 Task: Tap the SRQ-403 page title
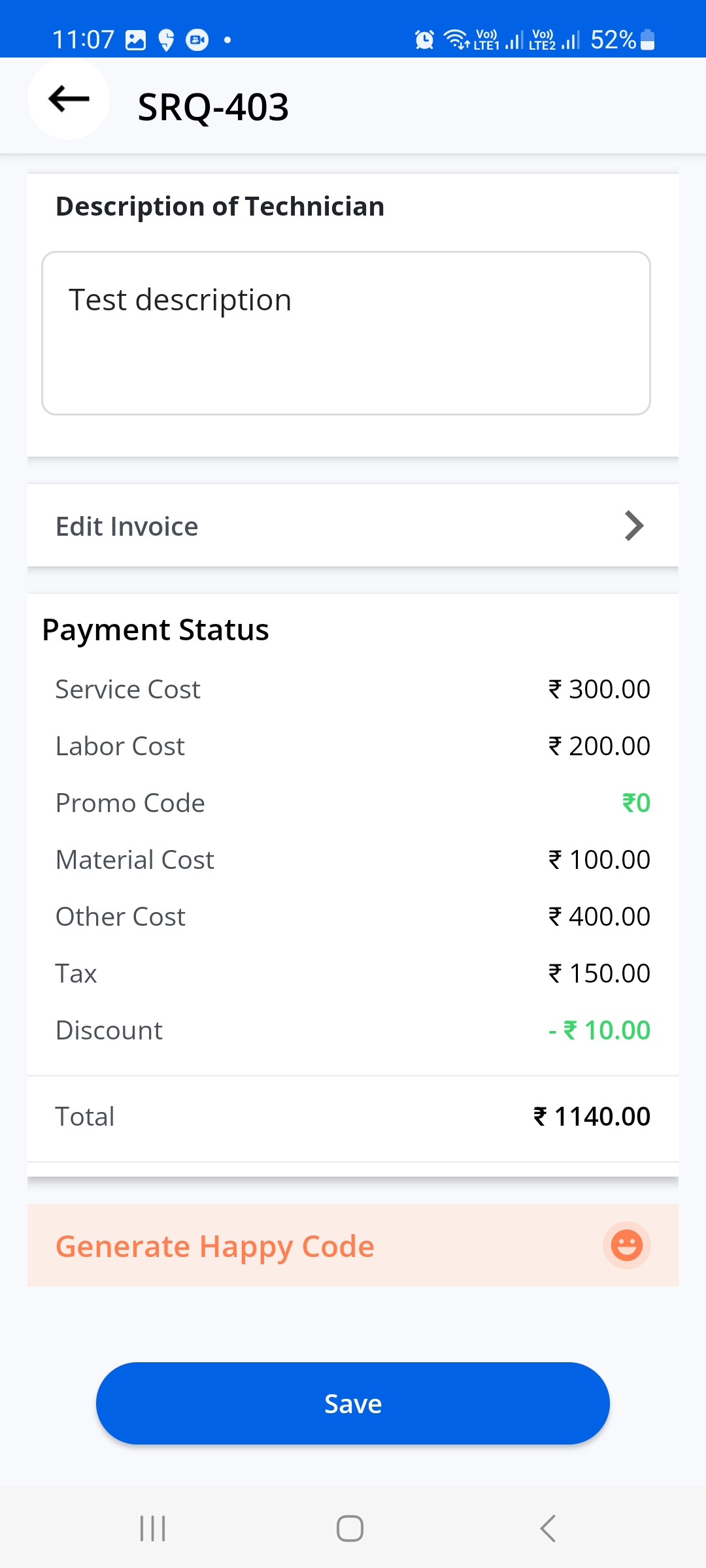click(x=213, y=106)
